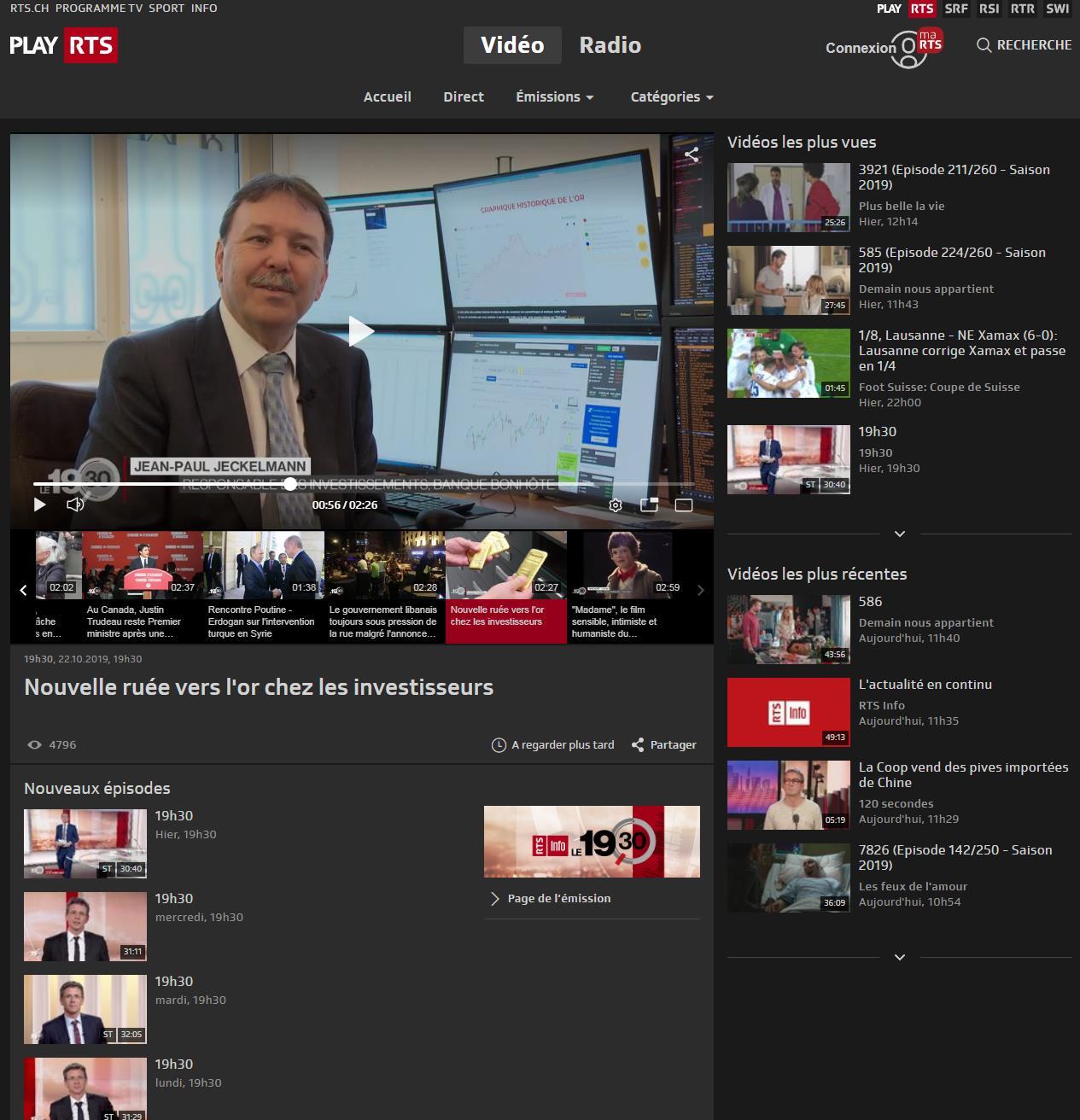1080x1120 pixels.
Task: Click the Partager share button
Action: [x=663, y=745]
